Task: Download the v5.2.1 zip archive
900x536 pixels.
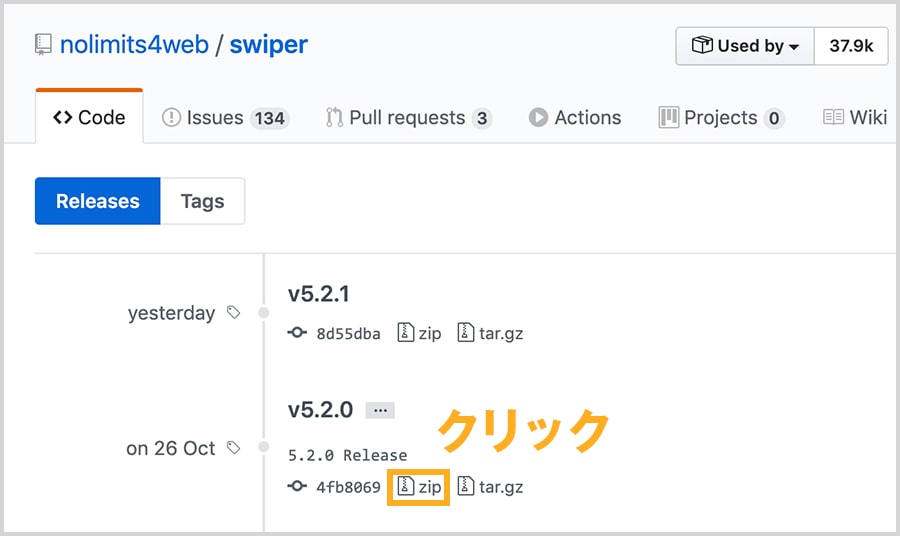Action: 419,333
